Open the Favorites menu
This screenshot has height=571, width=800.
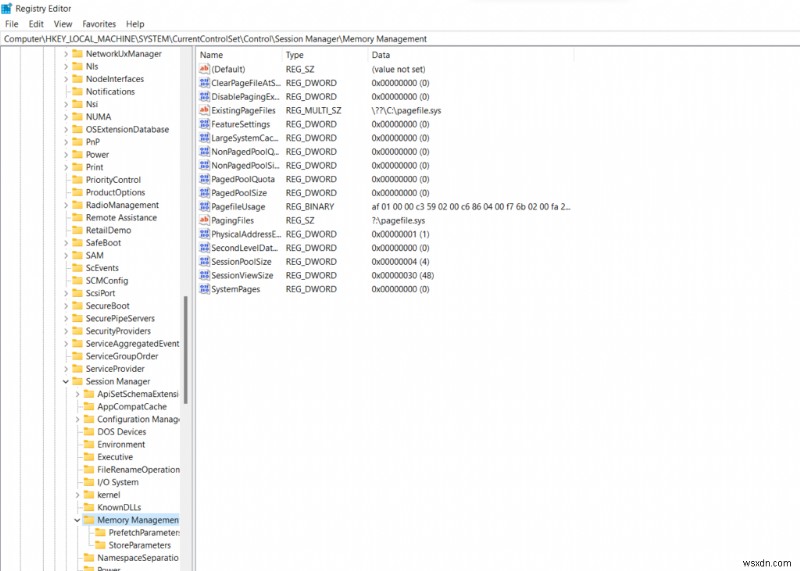pyautogui.click(x=99, y=24)
